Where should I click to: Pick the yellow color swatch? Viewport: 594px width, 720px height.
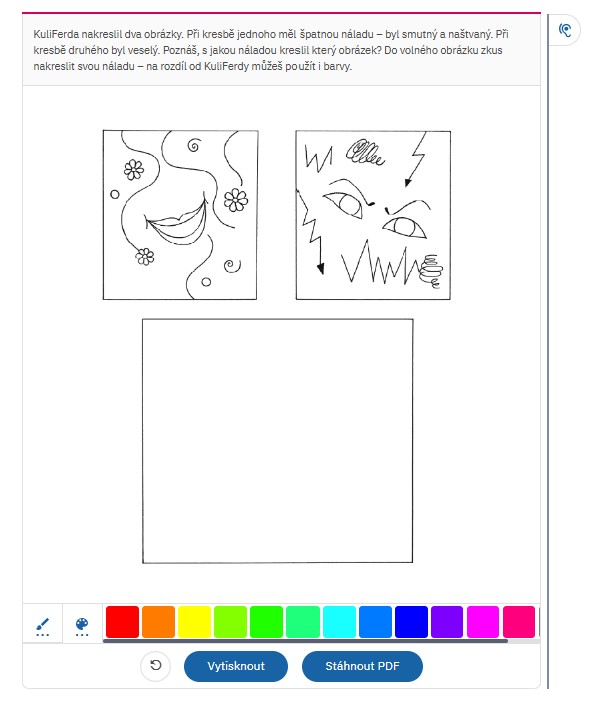click(194, 622)
